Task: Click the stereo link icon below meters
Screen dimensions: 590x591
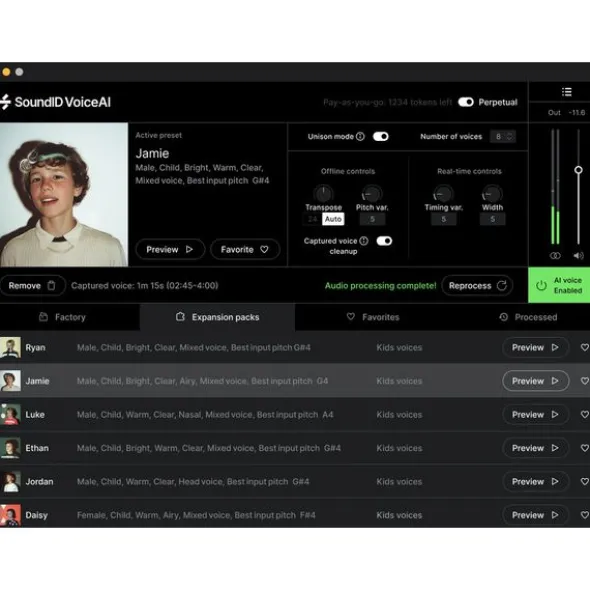Action: point(555,256)
